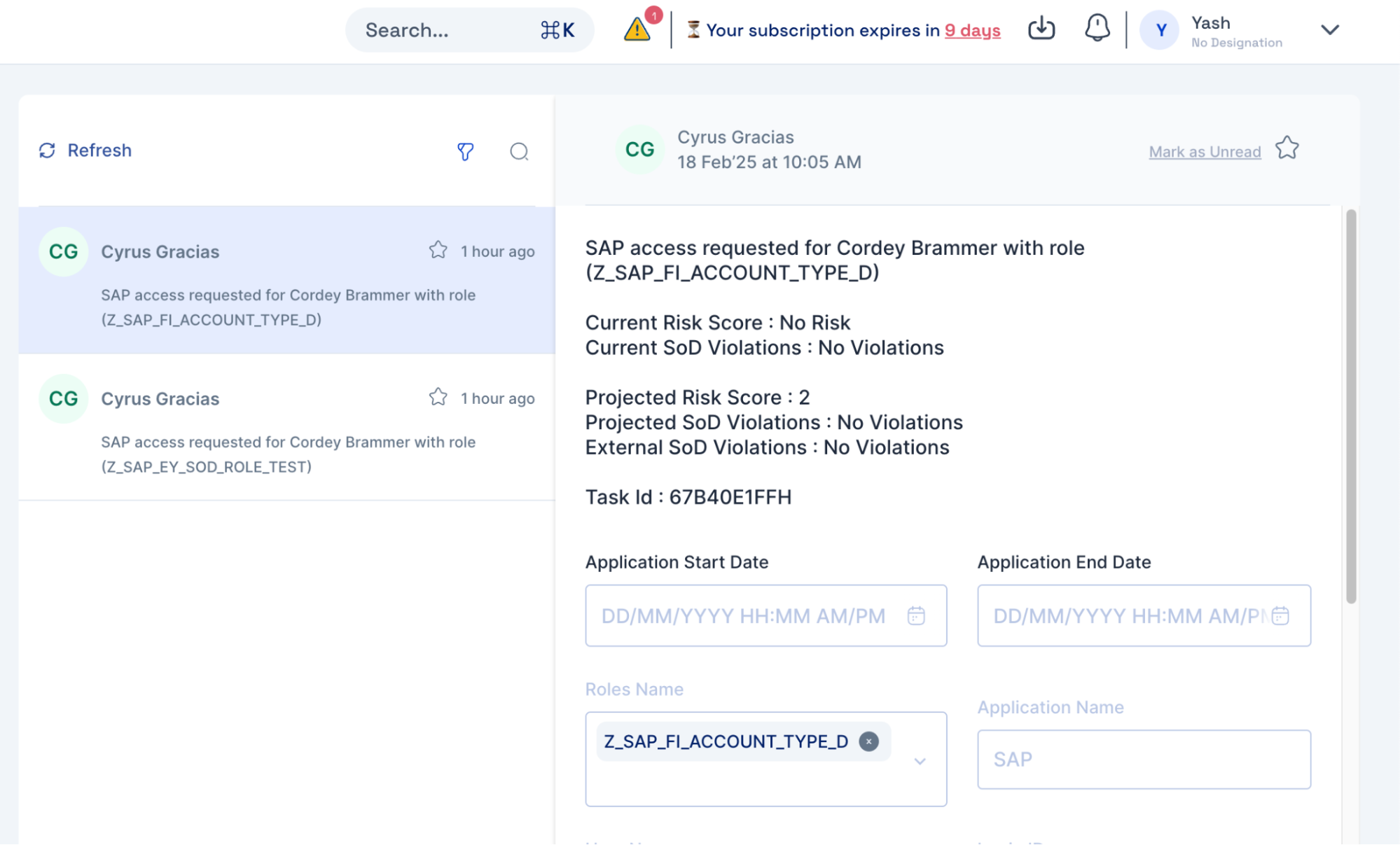Viewport: 1400px width, 845px height.
Task: Click calendar icon in Application End Date
Action: [1280, 615]
